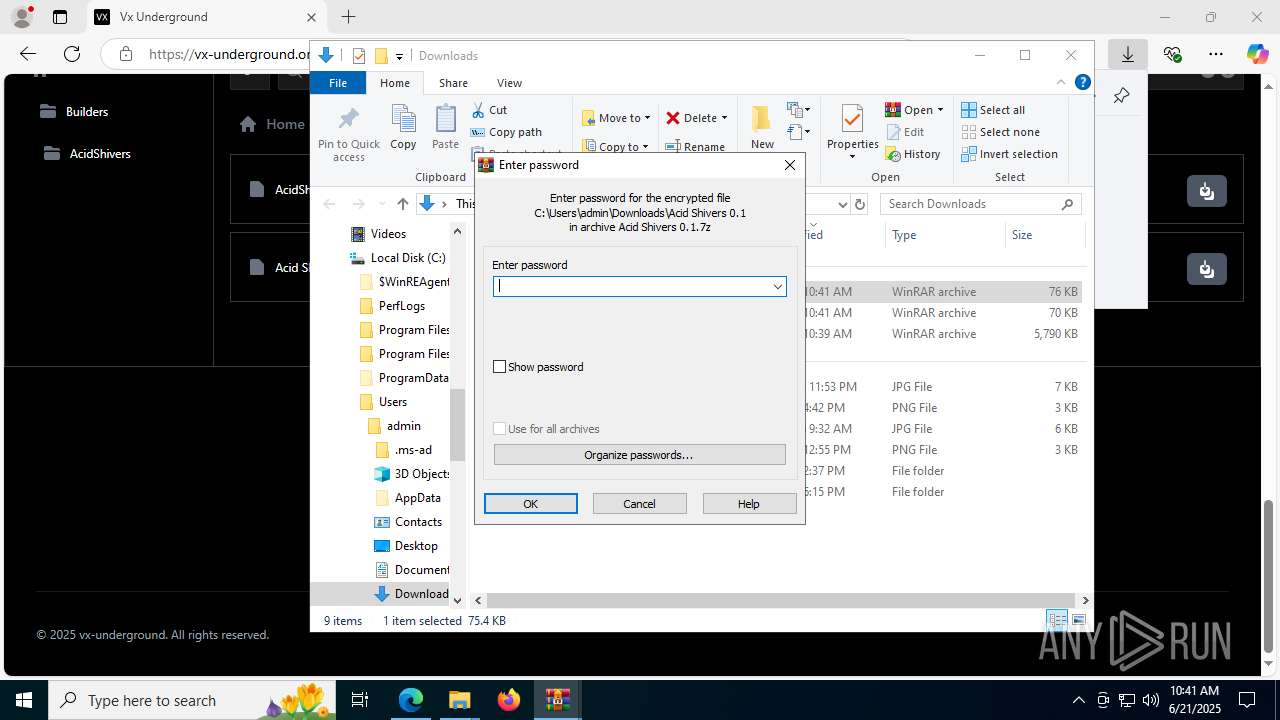Click the Search Downloads magnifier icon
The height and width of the screenshot is (720, 1280).
pyautogui.click(x=1067, y=204)
